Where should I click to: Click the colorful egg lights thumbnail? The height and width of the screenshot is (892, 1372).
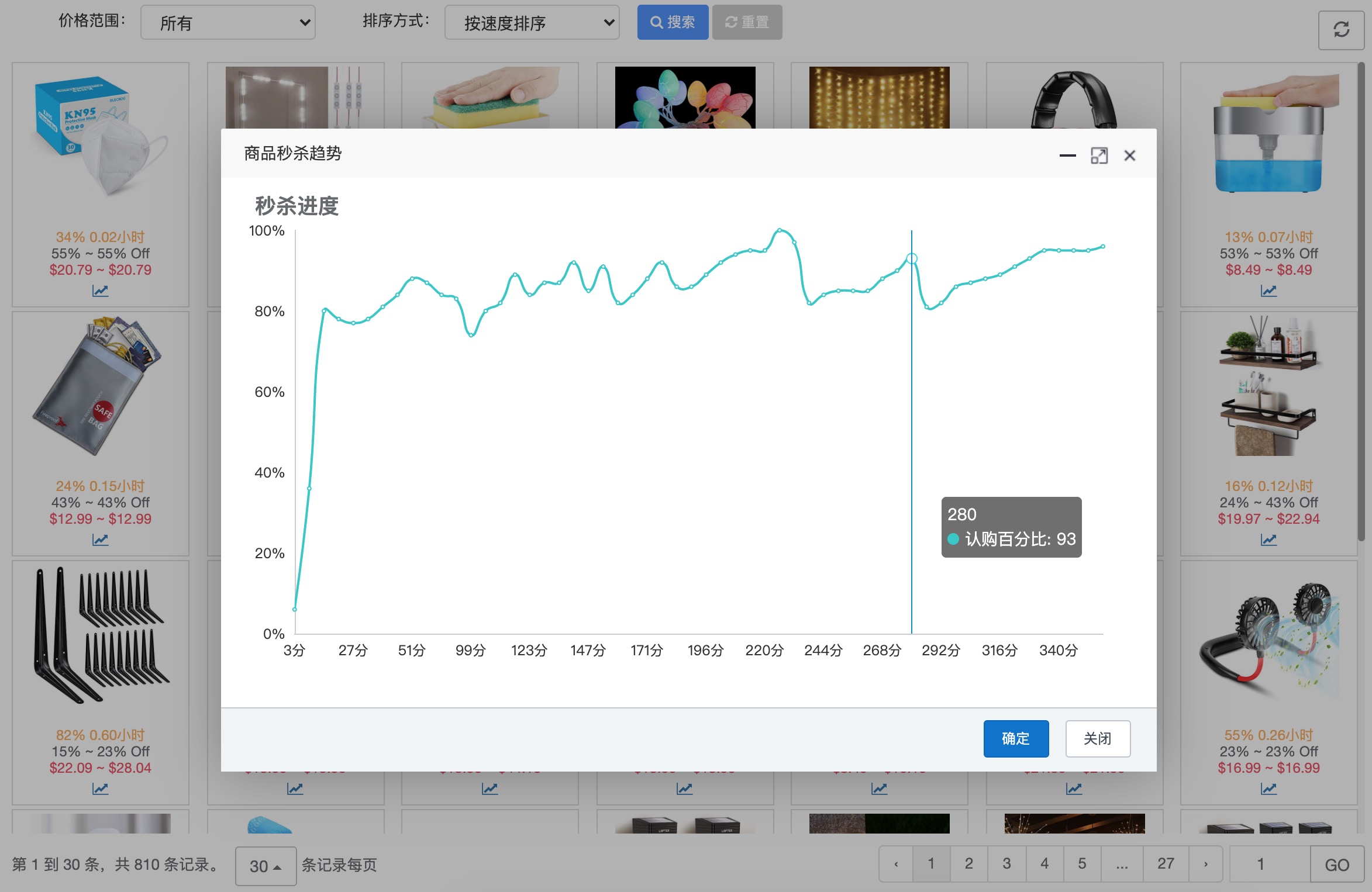(x=685, y=97)
